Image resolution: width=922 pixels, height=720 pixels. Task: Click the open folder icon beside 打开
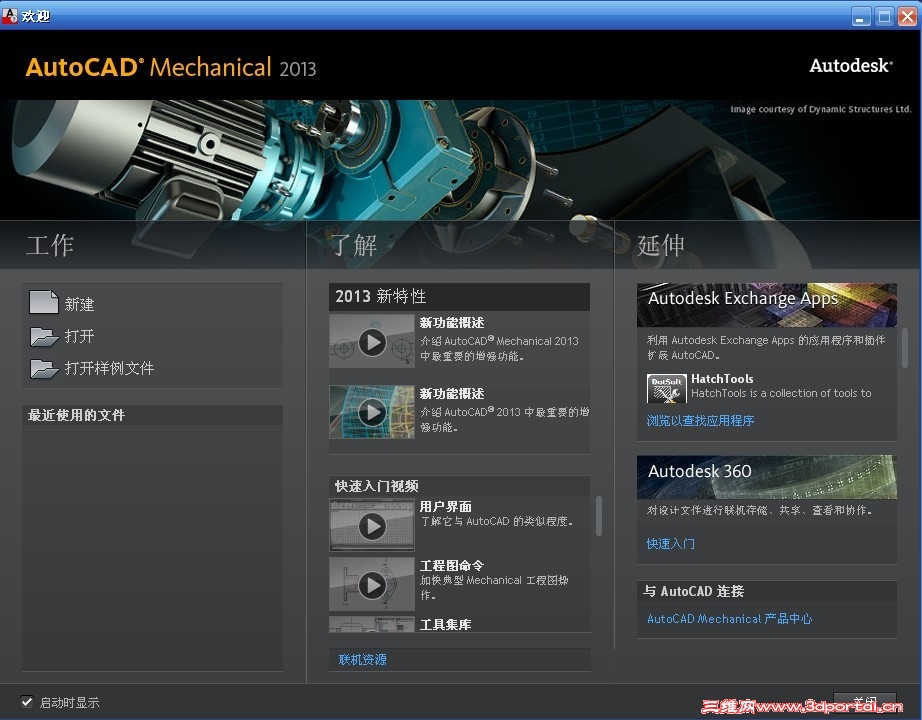44,336
